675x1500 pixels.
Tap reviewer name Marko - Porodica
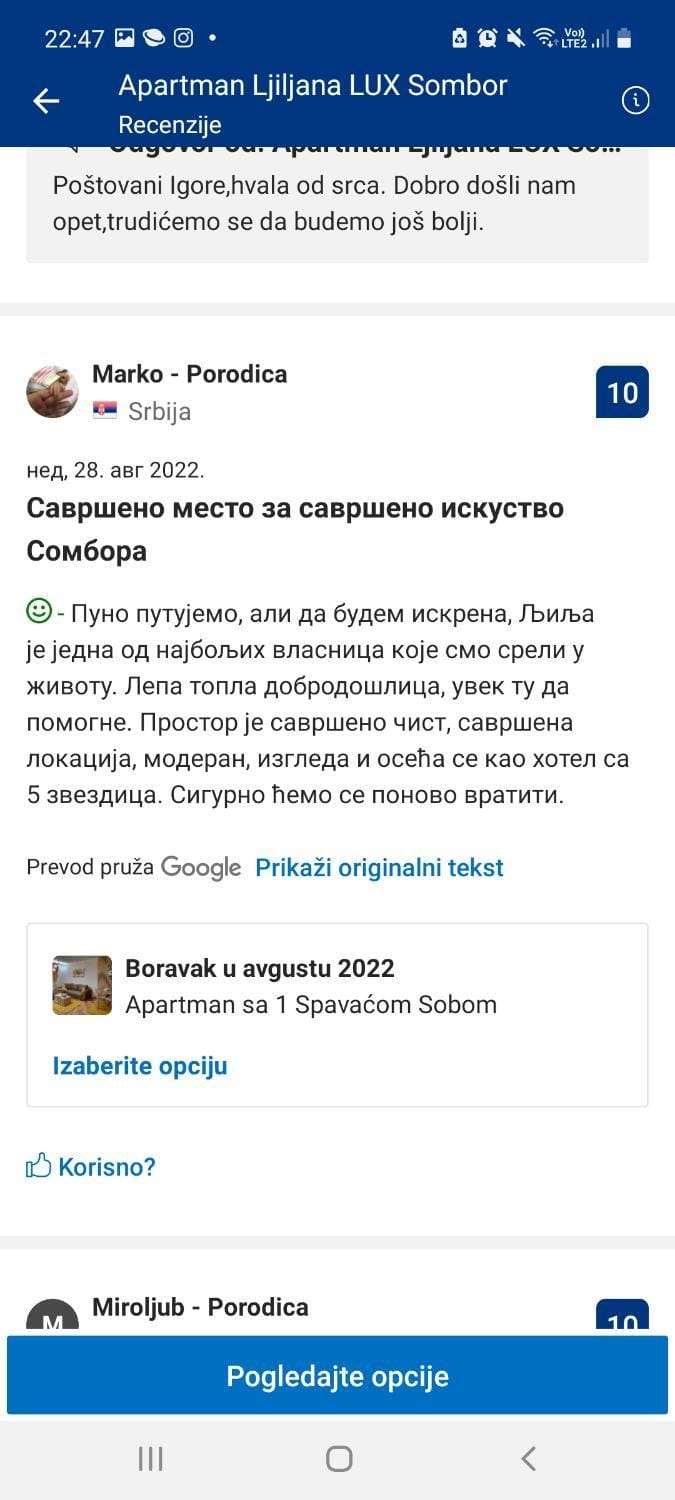click(x=189, y=374)
